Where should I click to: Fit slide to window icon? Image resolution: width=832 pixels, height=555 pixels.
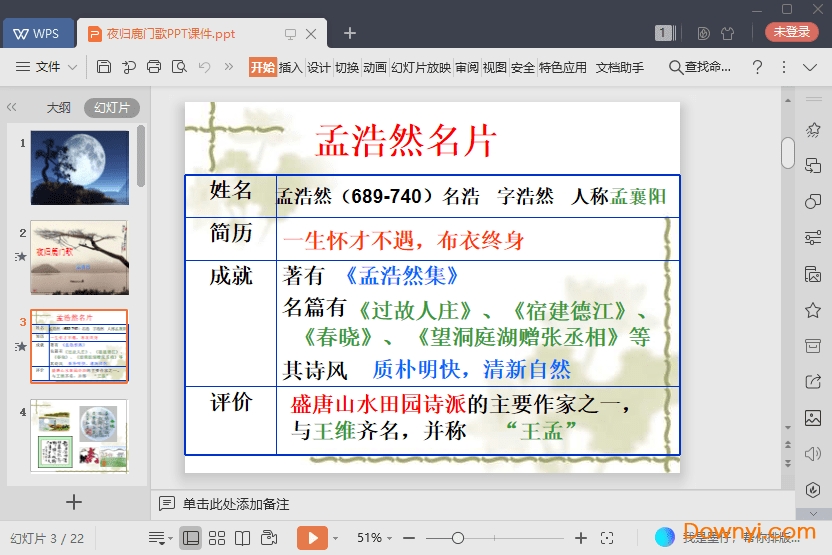[x=607, y=538]
